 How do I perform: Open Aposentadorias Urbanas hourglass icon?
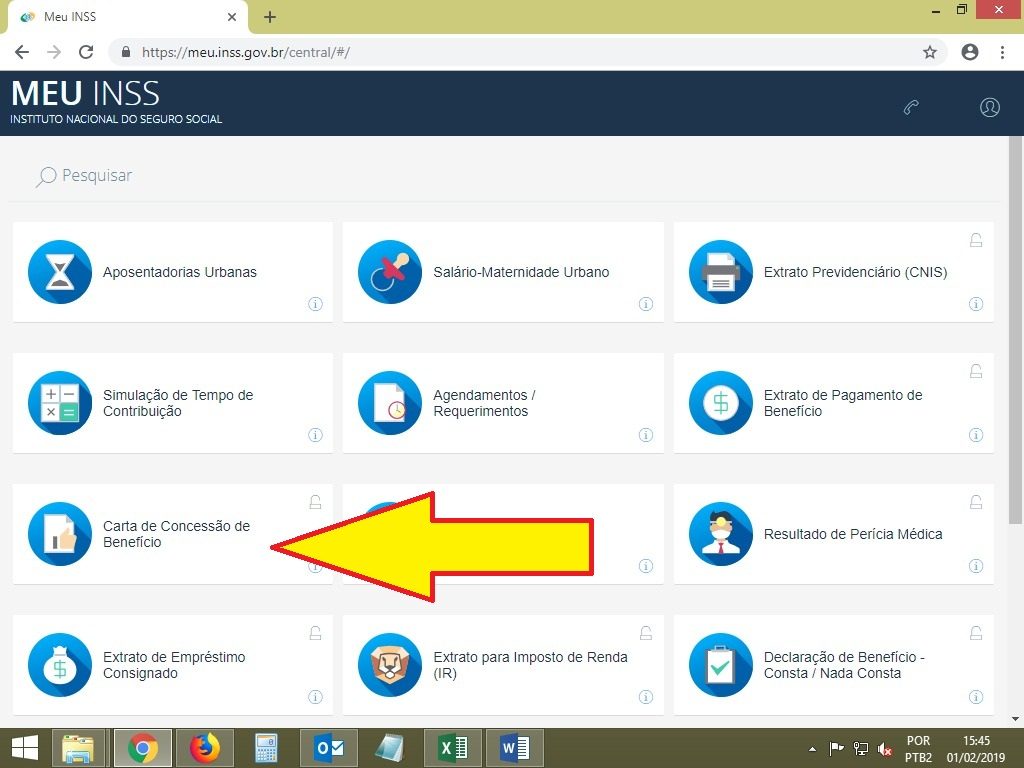(60, 272)
